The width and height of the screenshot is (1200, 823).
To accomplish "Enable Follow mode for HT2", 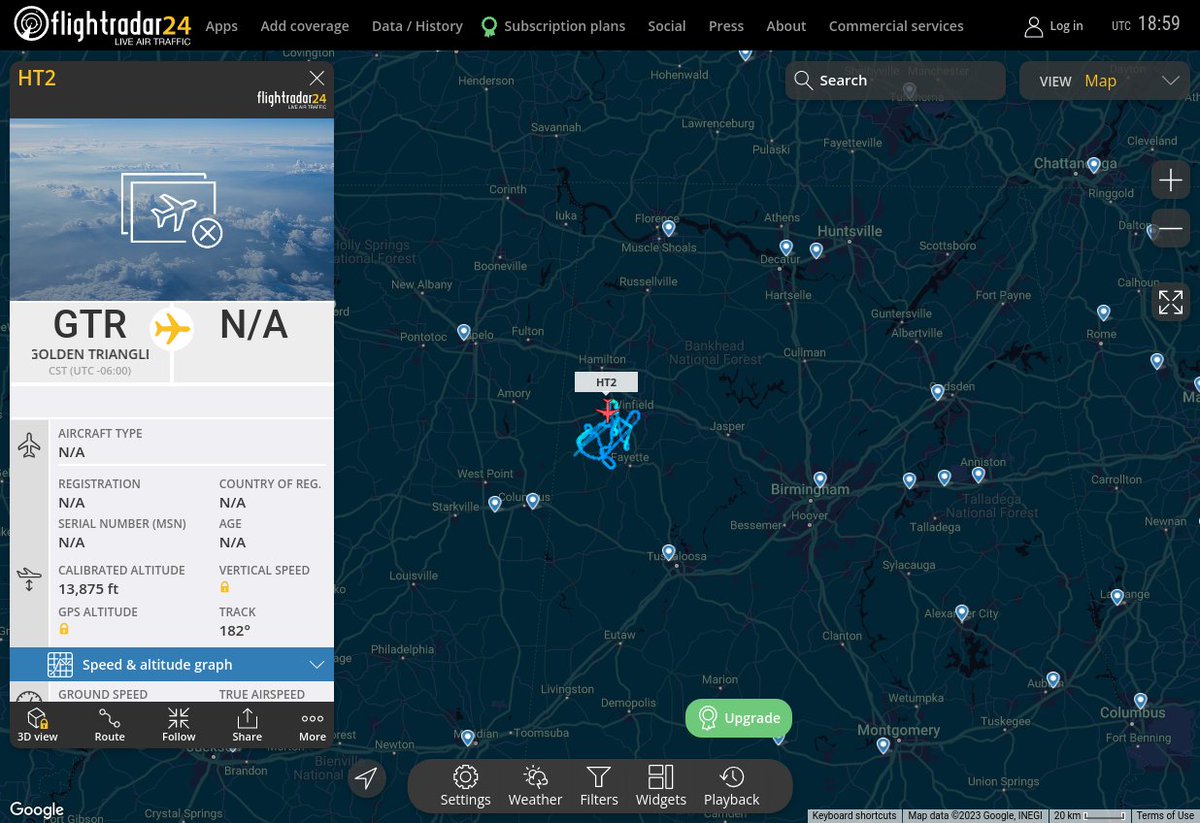I will [x=178, y=725].
